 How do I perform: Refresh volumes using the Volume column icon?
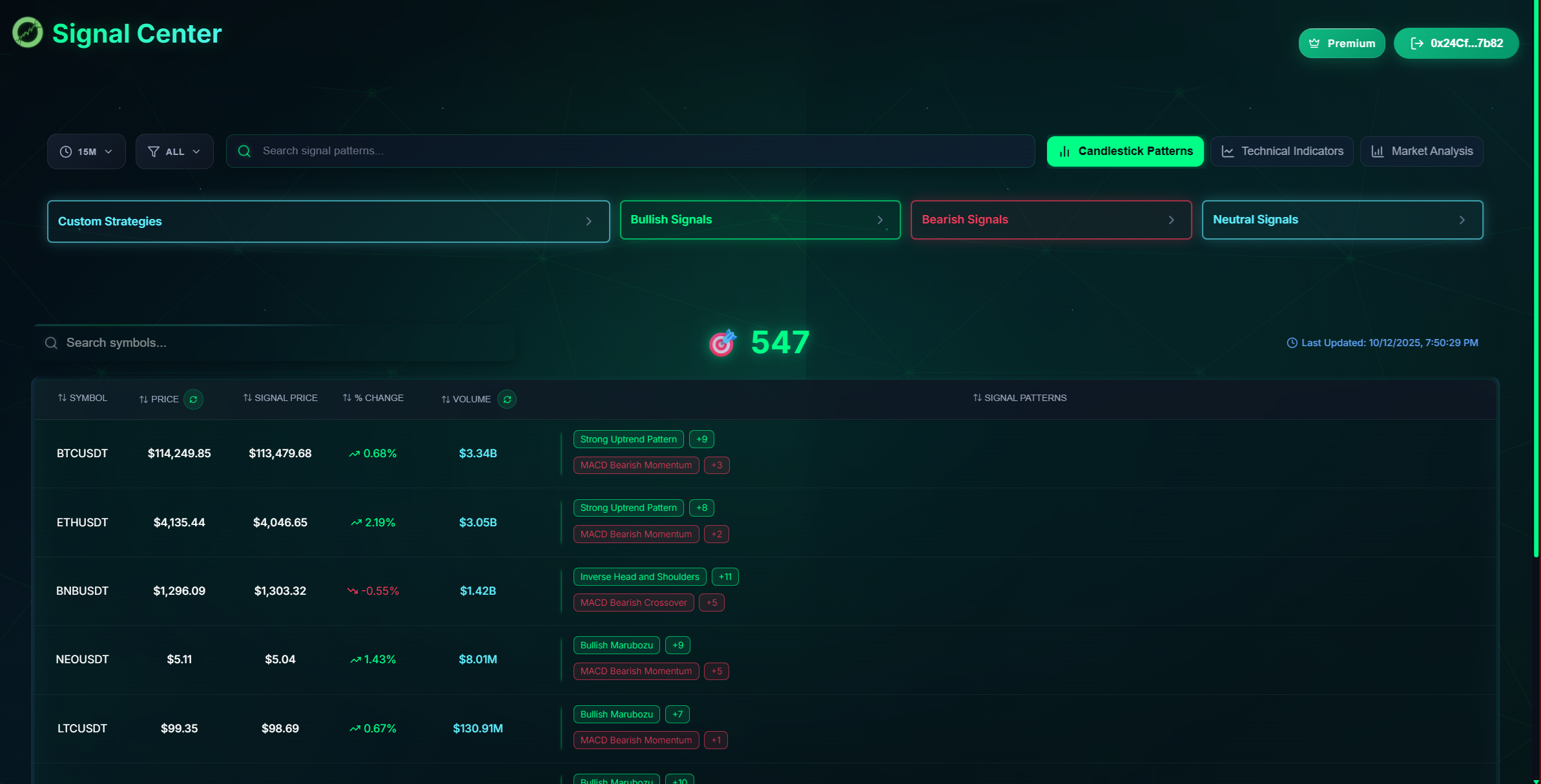click(507, 399)
